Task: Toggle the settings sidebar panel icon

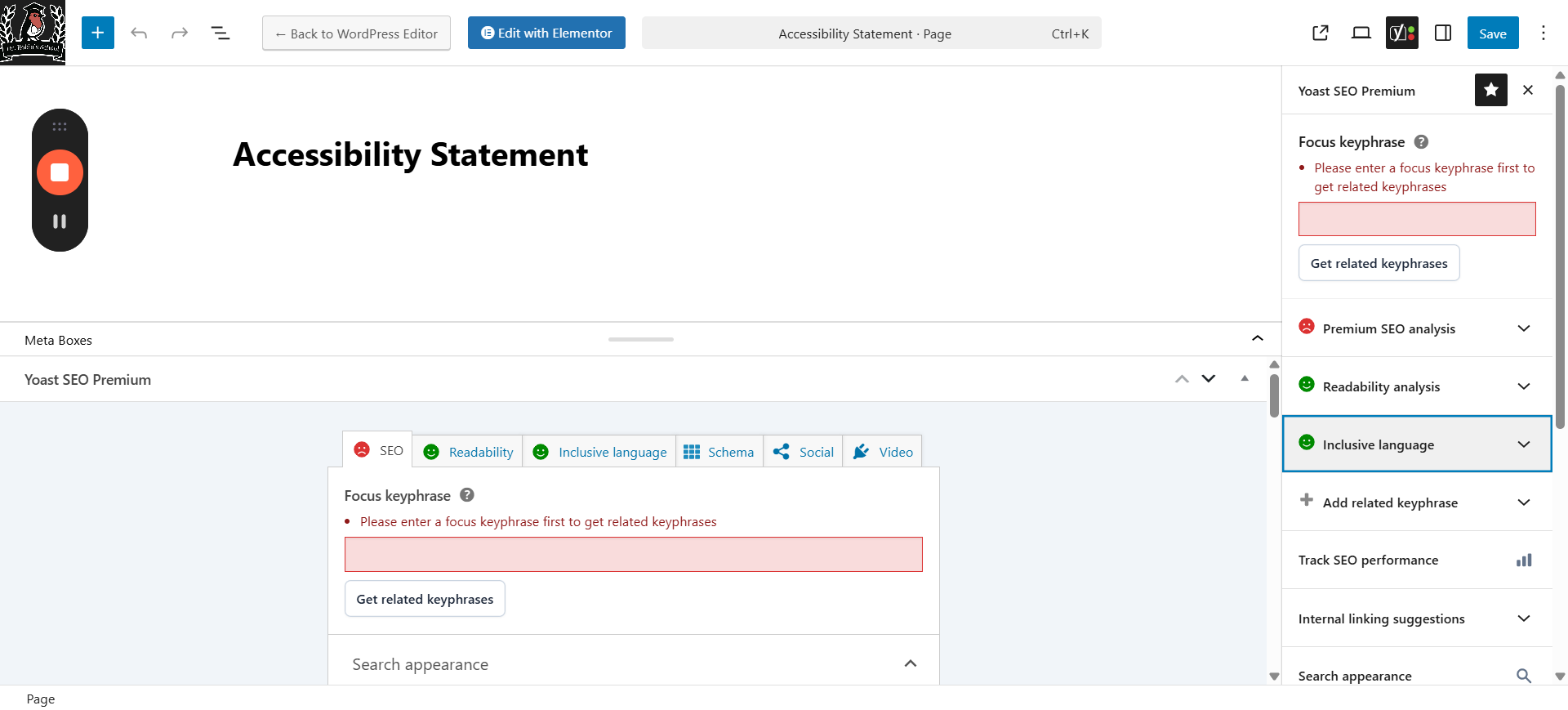Action: click(1443, 33)
